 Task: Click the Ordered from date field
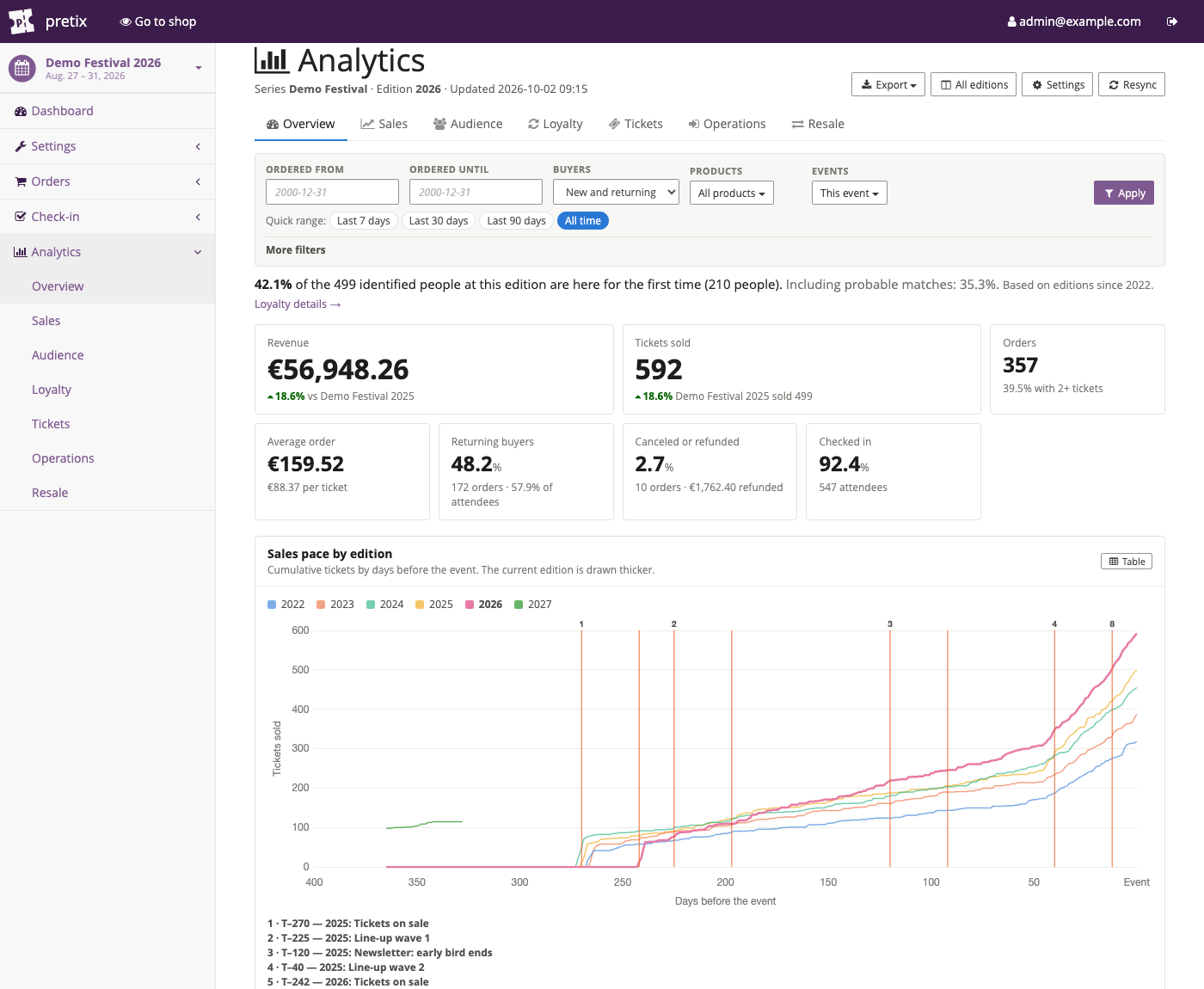click(x=332, y=192)
